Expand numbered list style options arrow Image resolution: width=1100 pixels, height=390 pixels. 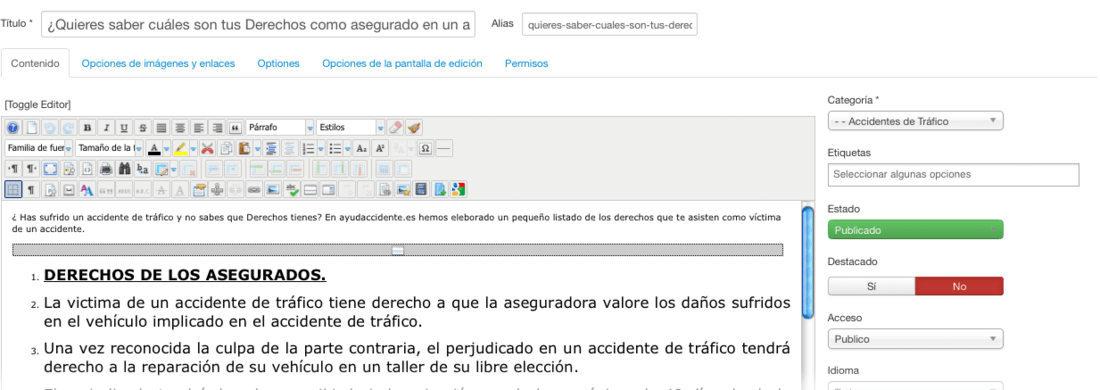[321, 148]
